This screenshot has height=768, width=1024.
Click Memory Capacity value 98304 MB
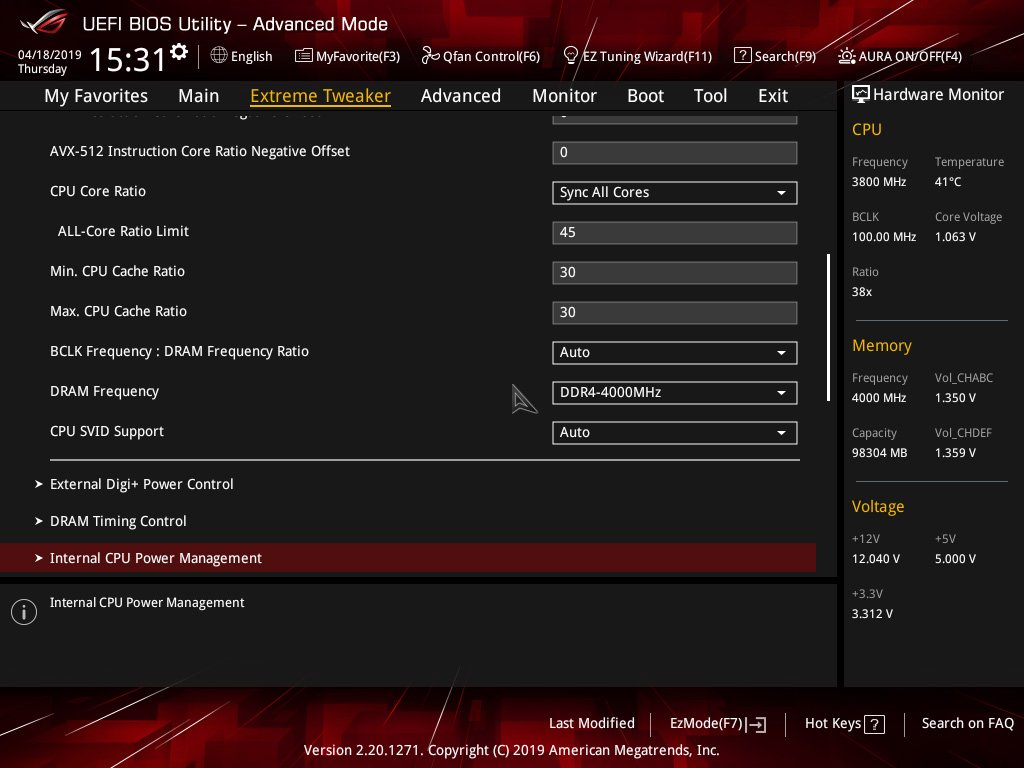tap(880, 453)
